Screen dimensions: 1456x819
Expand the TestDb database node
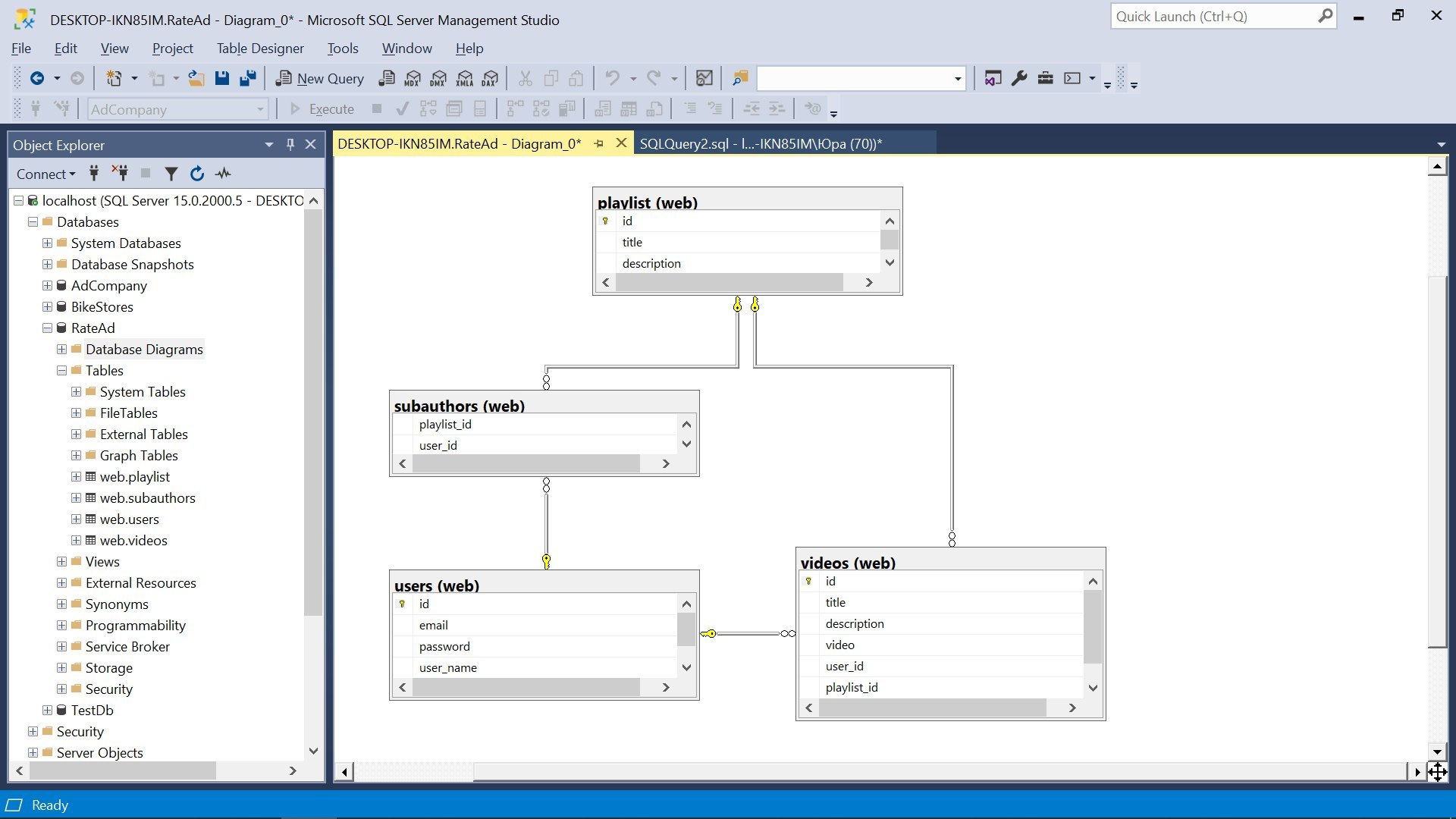tap(47, 711)
